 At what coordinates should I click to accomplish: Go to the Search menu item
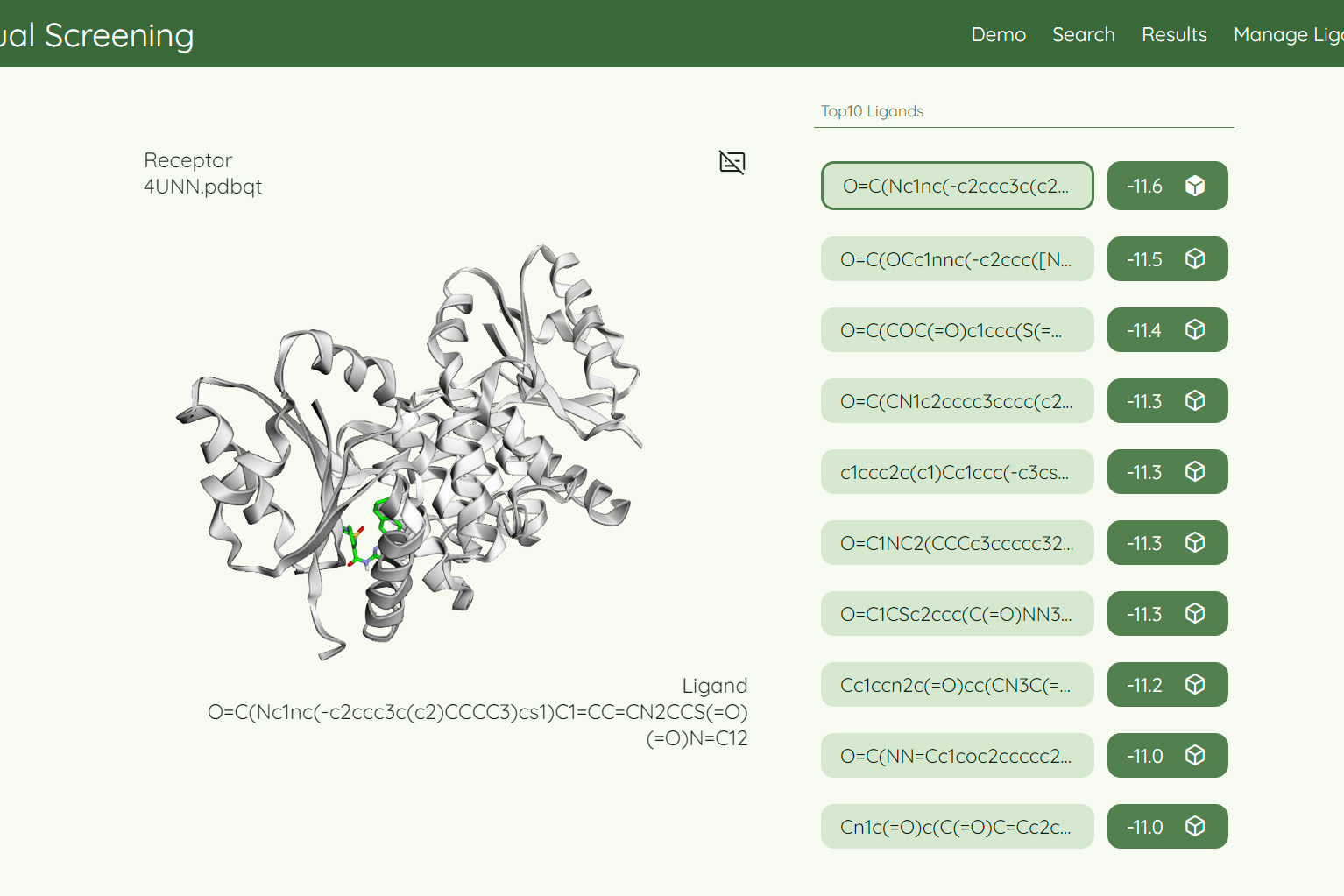1083,35
